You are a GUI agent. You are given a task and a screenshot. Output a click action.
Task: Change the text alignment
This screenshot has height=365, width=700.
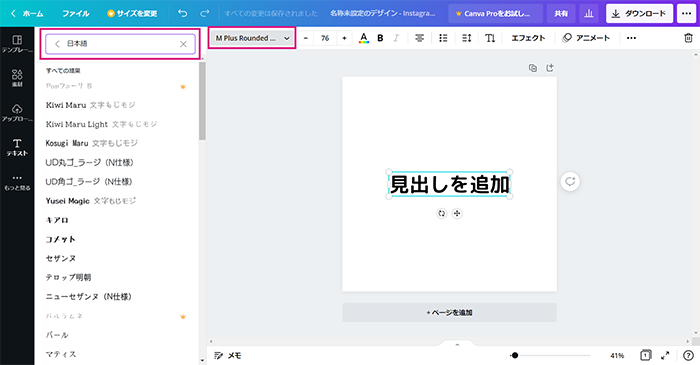[419, 38]
